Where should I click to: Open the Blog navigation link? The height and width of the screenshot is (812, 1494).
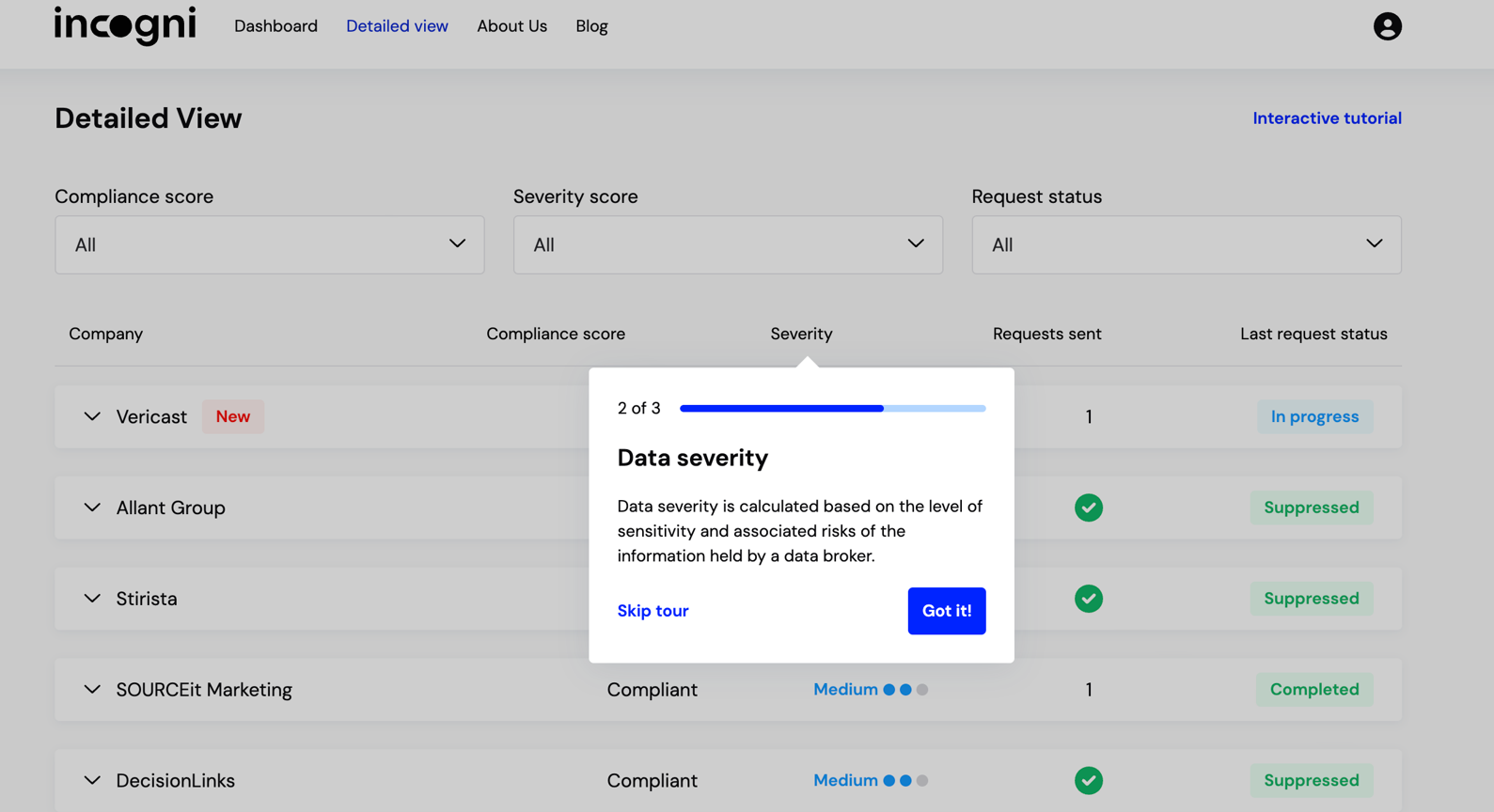point(591,26)
